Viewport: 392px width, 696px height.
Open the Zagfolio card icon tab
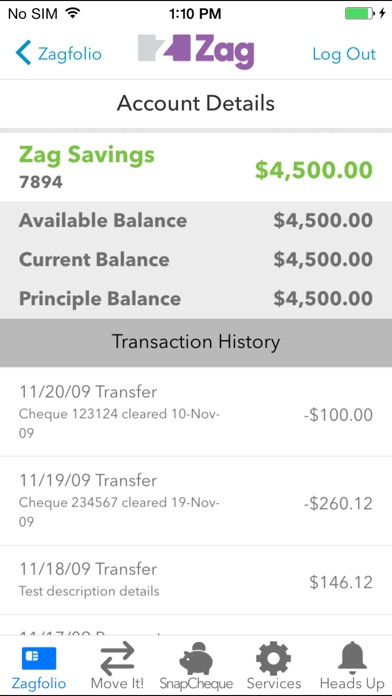(x=39, y=658)
